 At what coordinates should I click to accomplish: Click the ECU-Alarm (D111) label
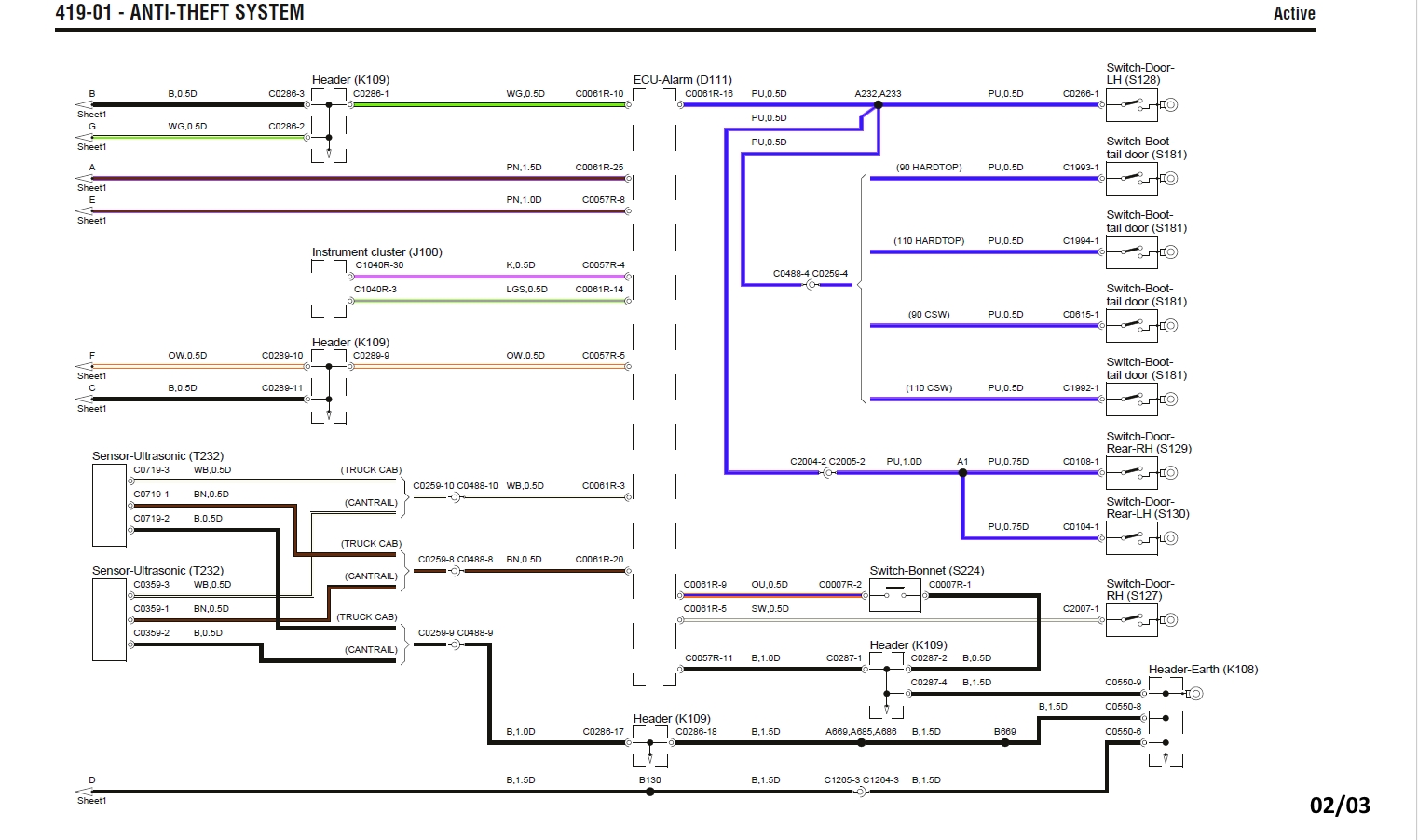[x=682, y=80]
